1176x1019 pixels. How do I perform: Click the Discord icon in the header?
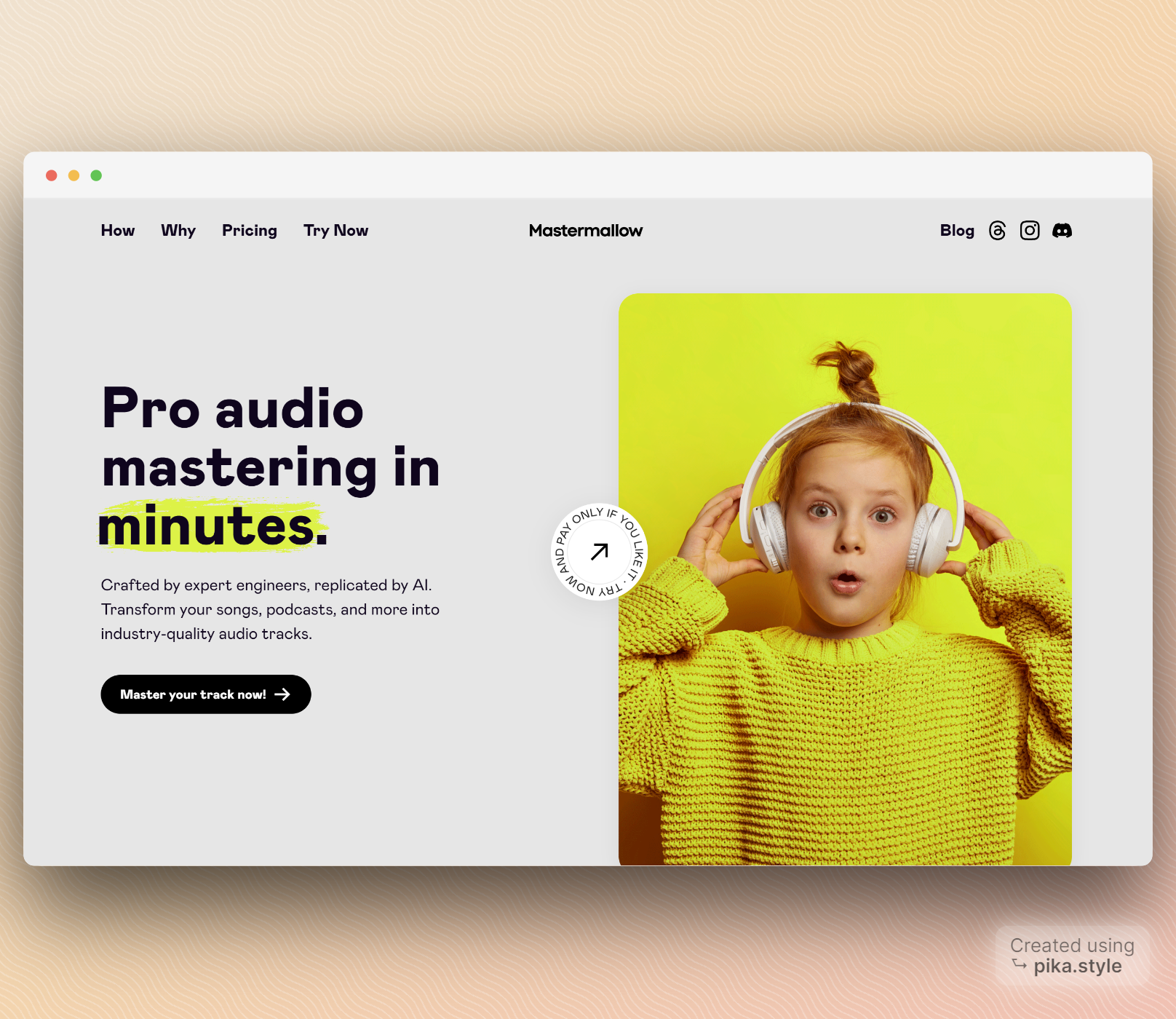[x=1062, y=231]
